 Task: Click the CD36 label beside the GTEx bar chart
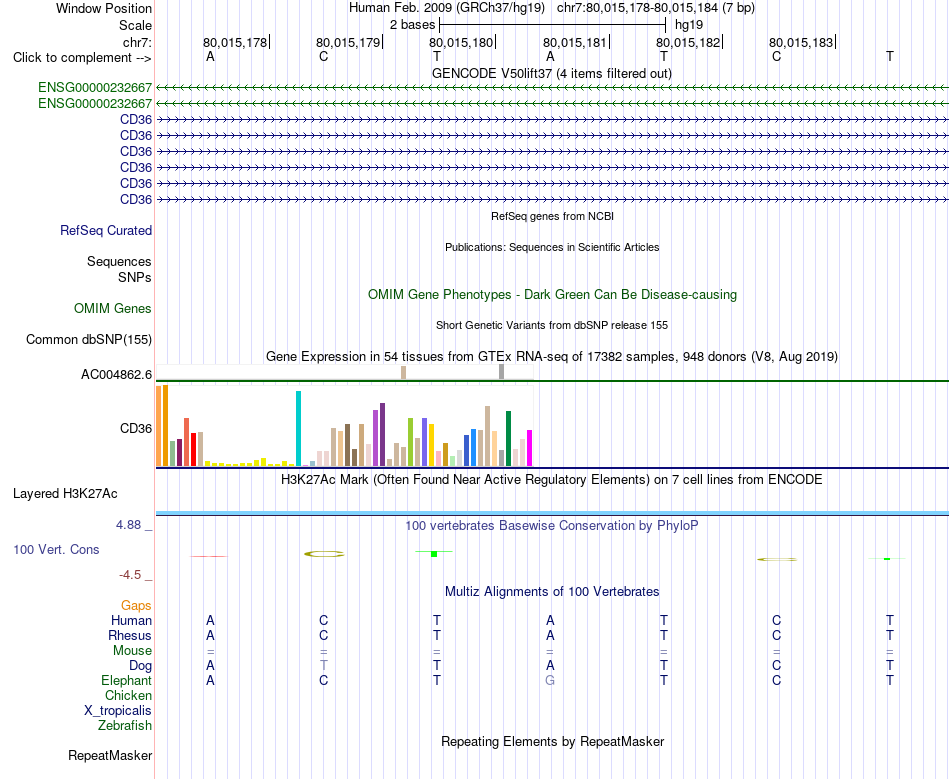(x=136, y=428)
